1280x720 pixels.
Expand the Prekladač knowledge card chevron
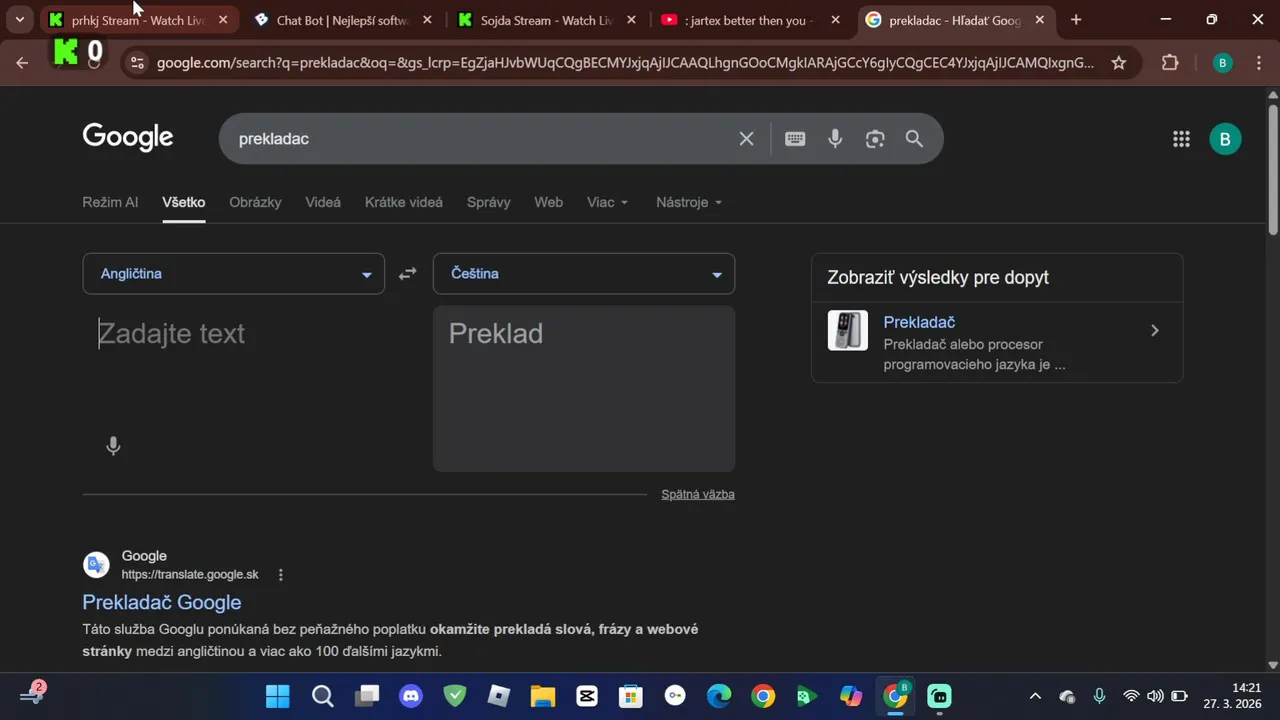[1155, 331]
